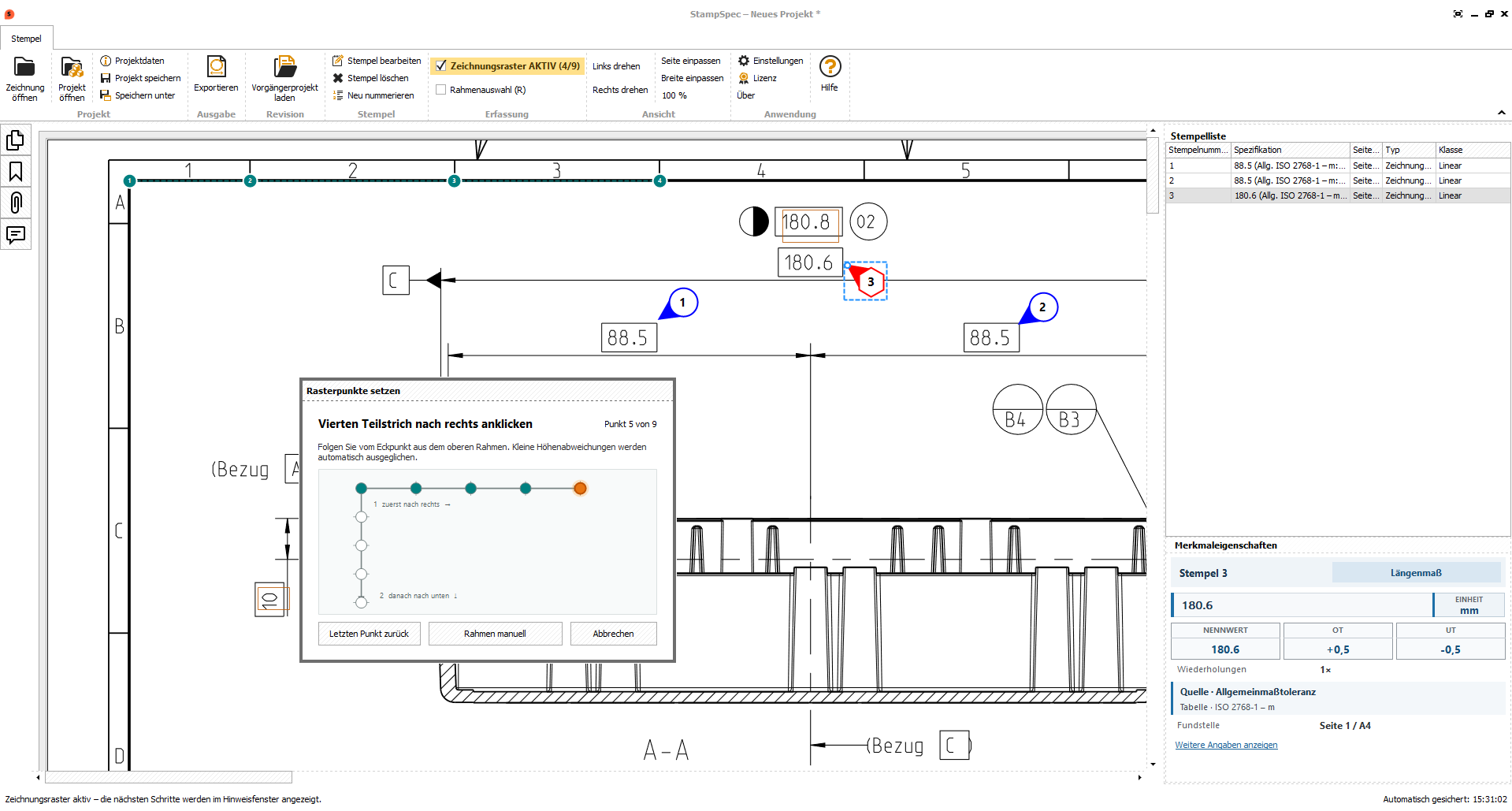Click Breite einpassen

[x=693, y=78]
